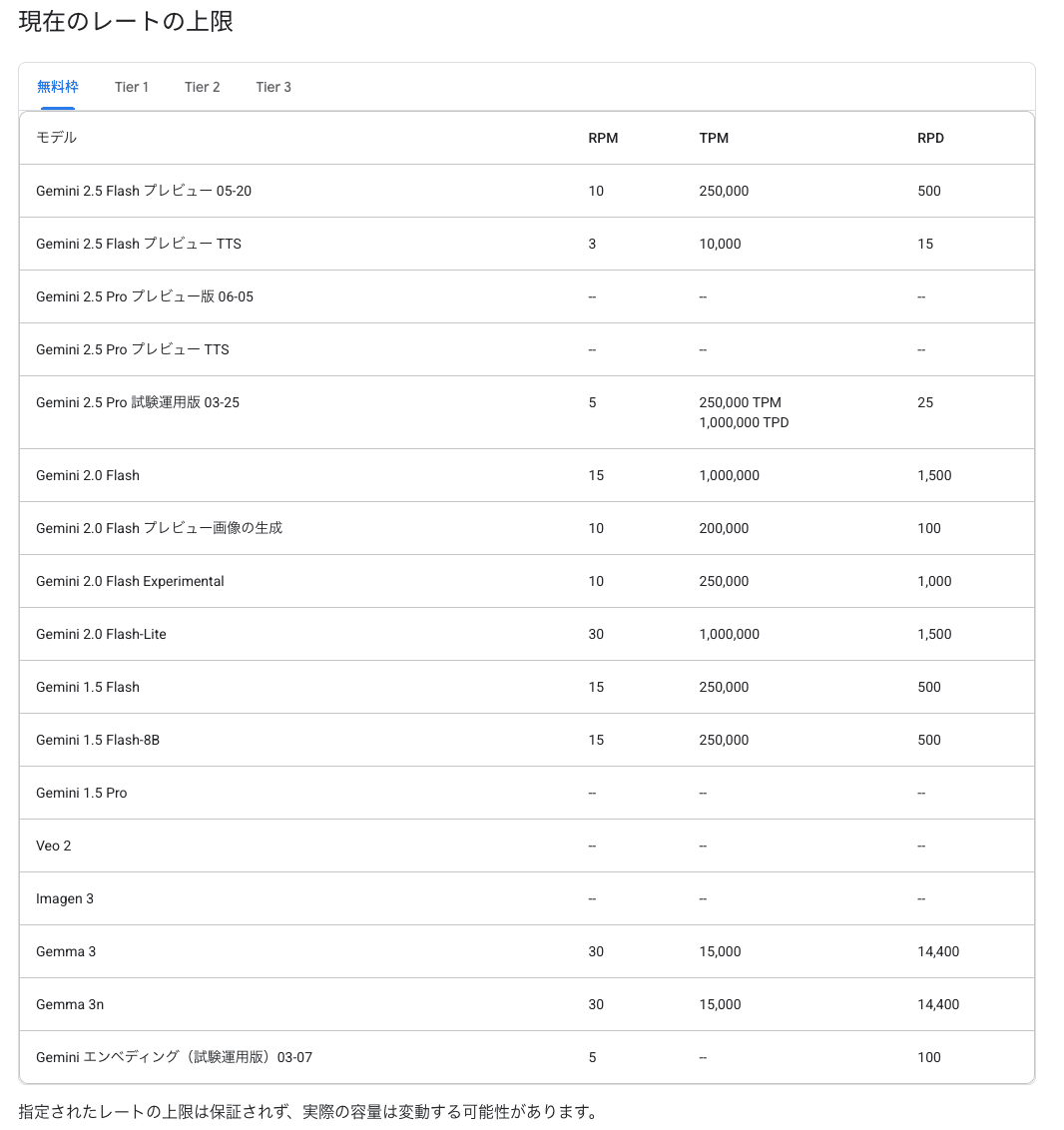
Task: Click the RPD column header
Action: coord(930,138)
